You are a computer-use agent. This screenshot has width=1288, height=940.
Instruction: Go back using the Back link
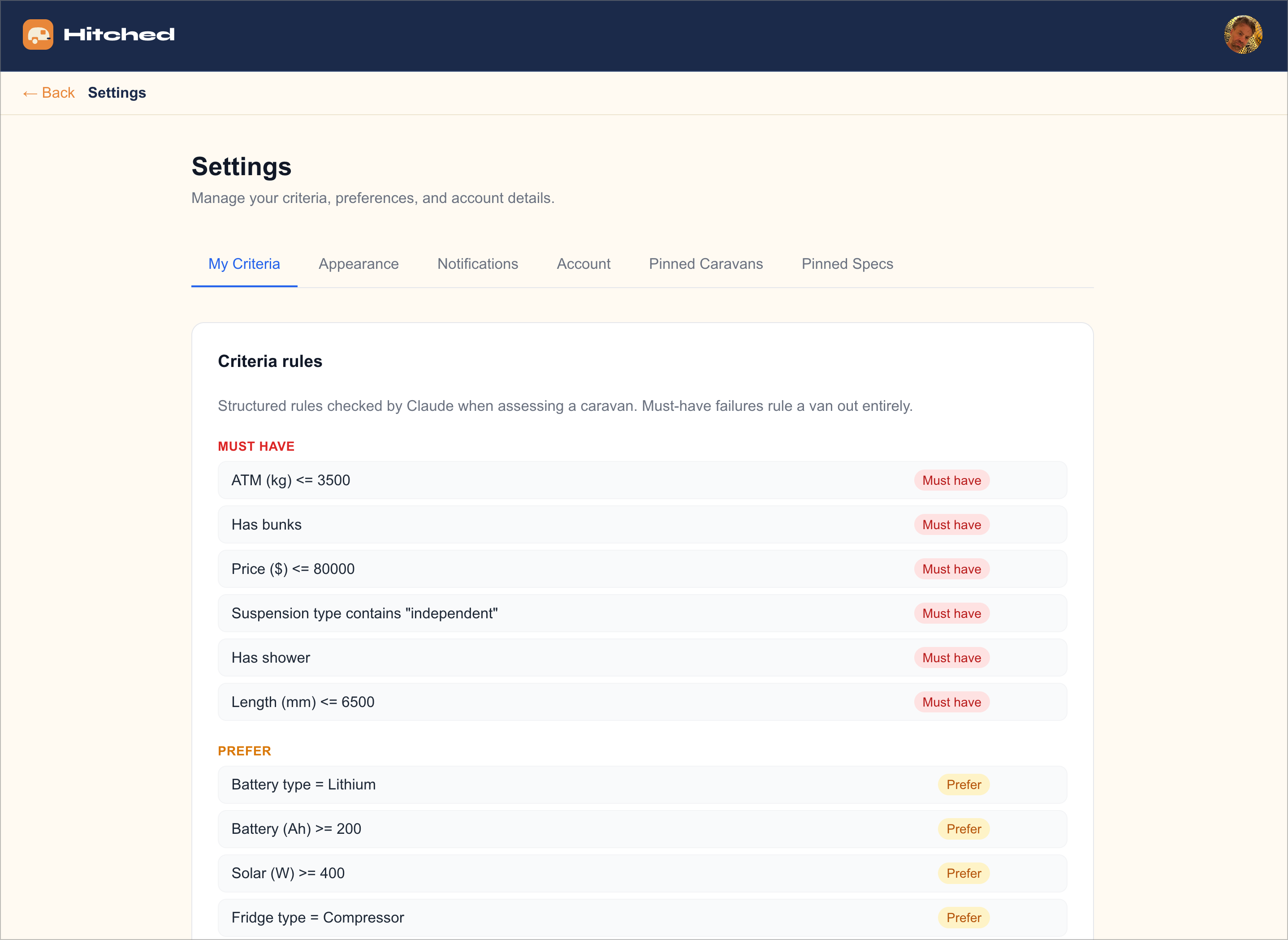(x=49, y=93)
